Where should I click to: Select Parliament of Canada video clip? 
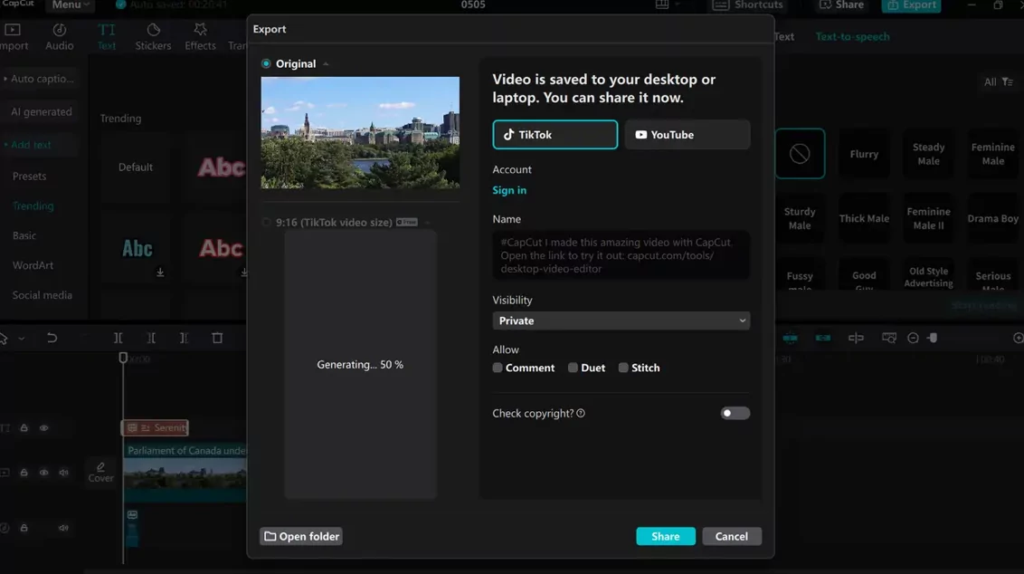point(185,472)
